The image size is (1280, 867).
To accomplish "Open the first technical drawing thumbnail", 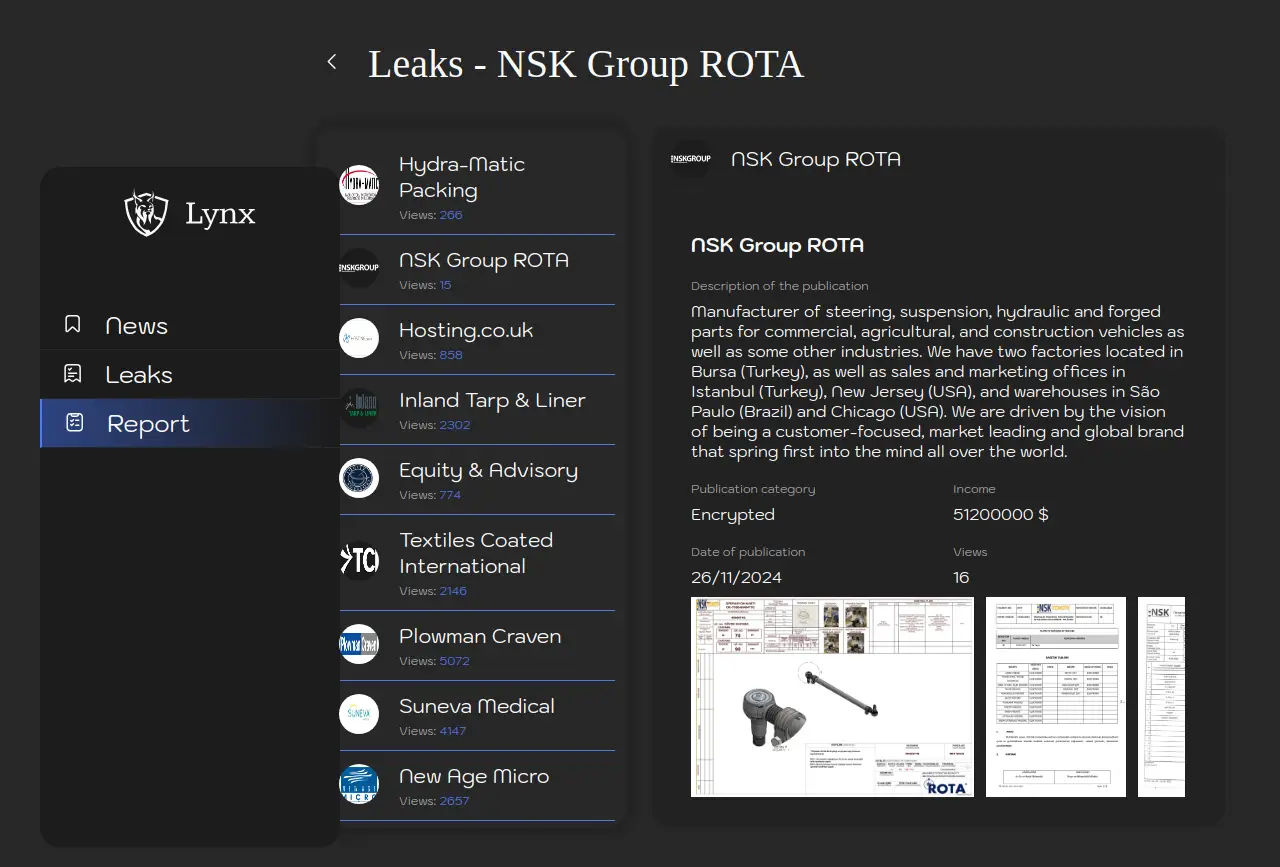I will (832, 697).
